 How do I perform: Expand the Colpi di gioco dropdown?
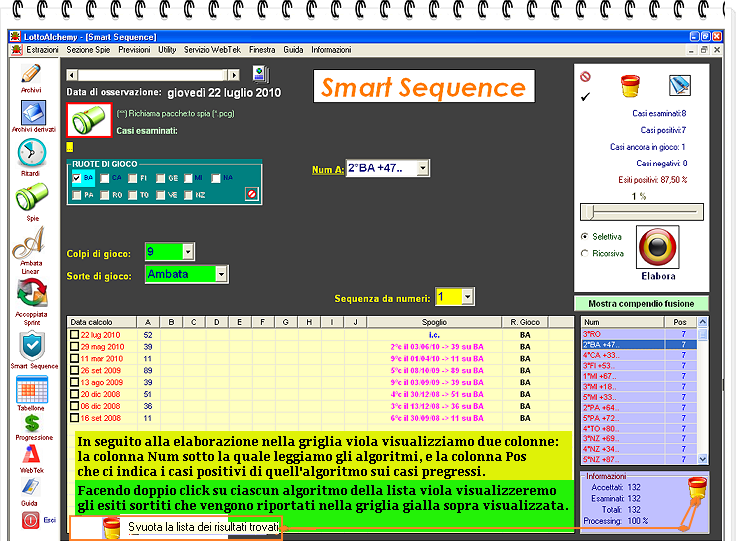(x=188, y=252)
